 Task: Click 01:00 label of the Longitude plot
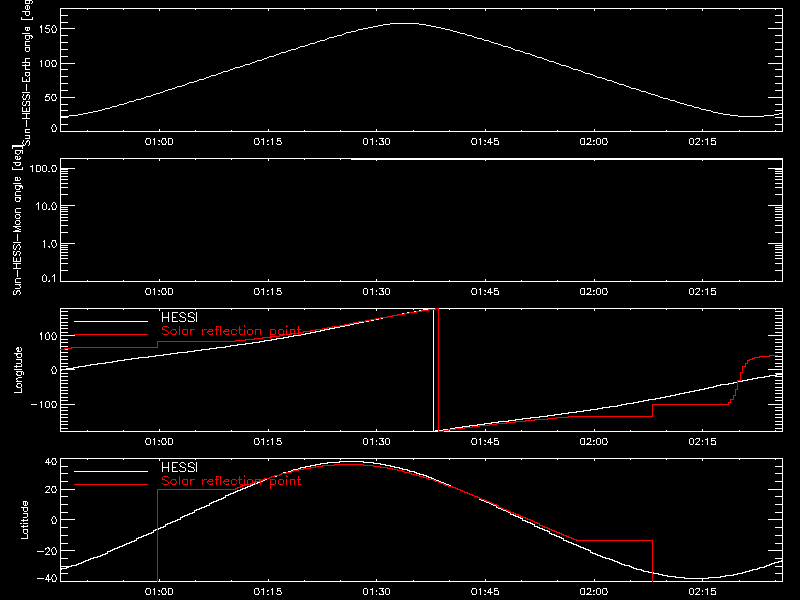click(x=159, y=442)
